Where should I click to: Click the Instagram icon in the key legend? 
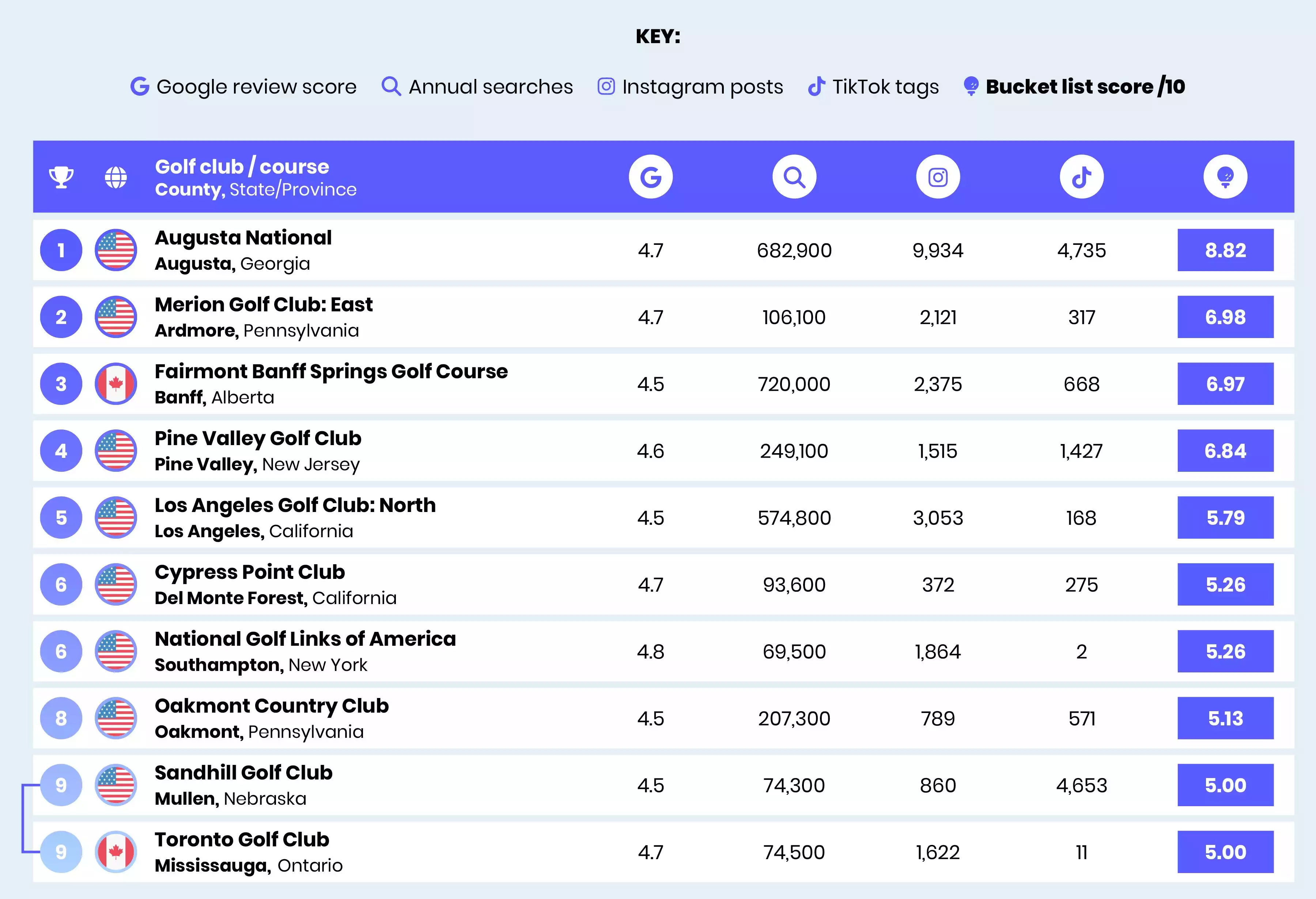click(606, 87)
